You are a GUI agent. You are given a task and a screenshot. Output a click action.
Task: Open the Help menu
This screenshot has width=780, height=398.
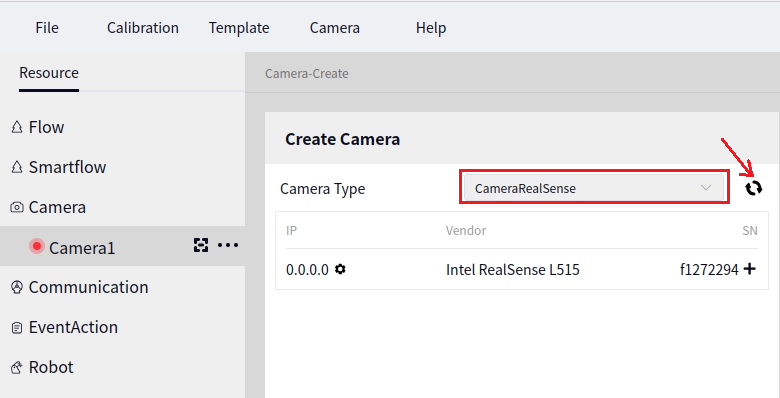431,28
